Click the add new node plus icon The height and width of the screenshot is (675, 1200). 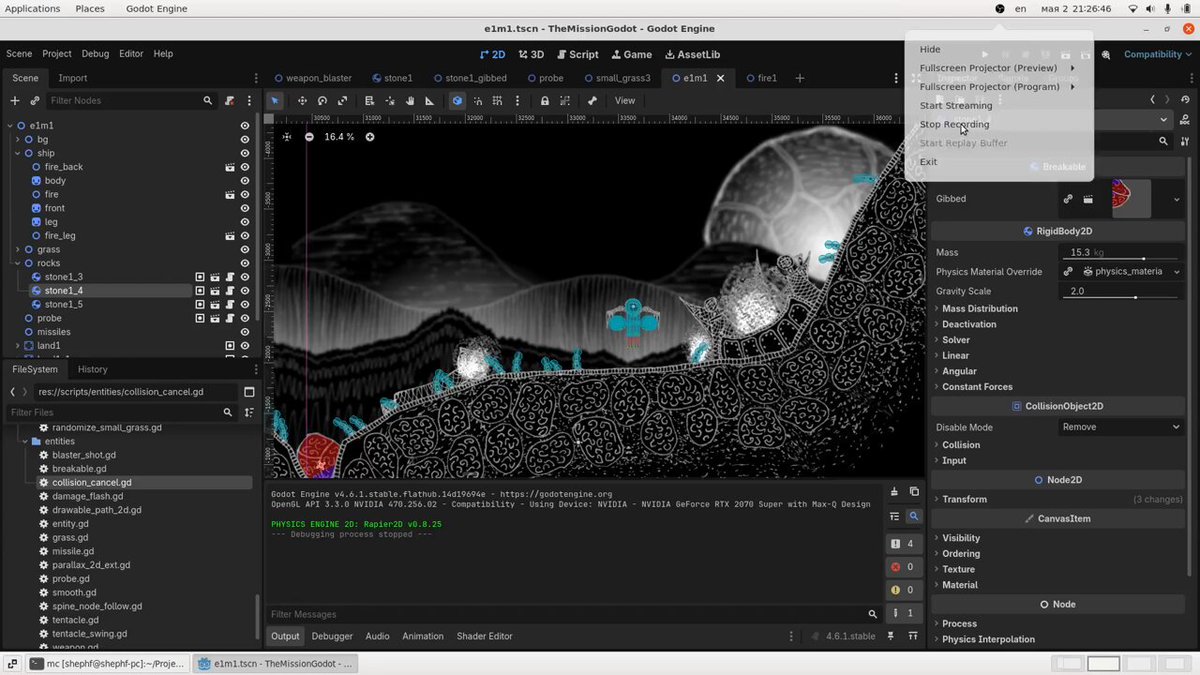(x=15, y=100)
